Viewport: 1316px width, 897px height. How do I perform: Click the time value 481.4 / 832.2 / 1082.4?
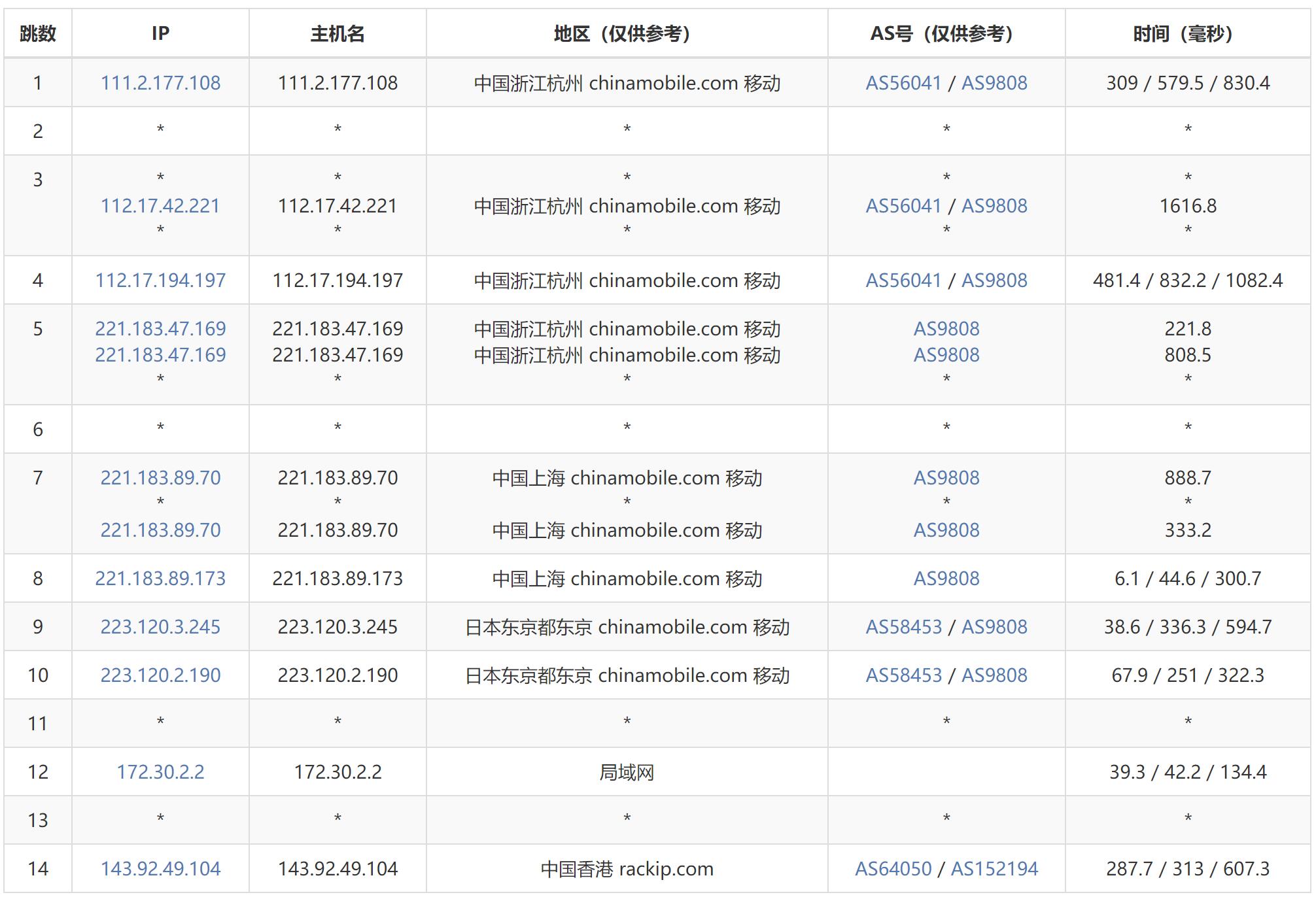[x=1188, y=280]
